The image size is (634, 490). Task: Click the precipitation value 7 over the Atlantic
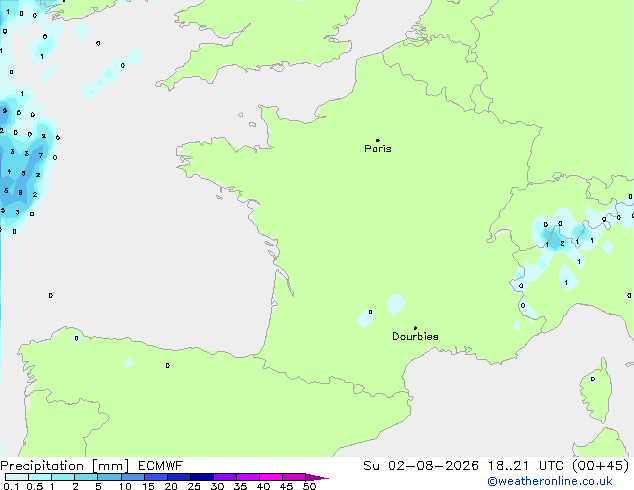41,155
